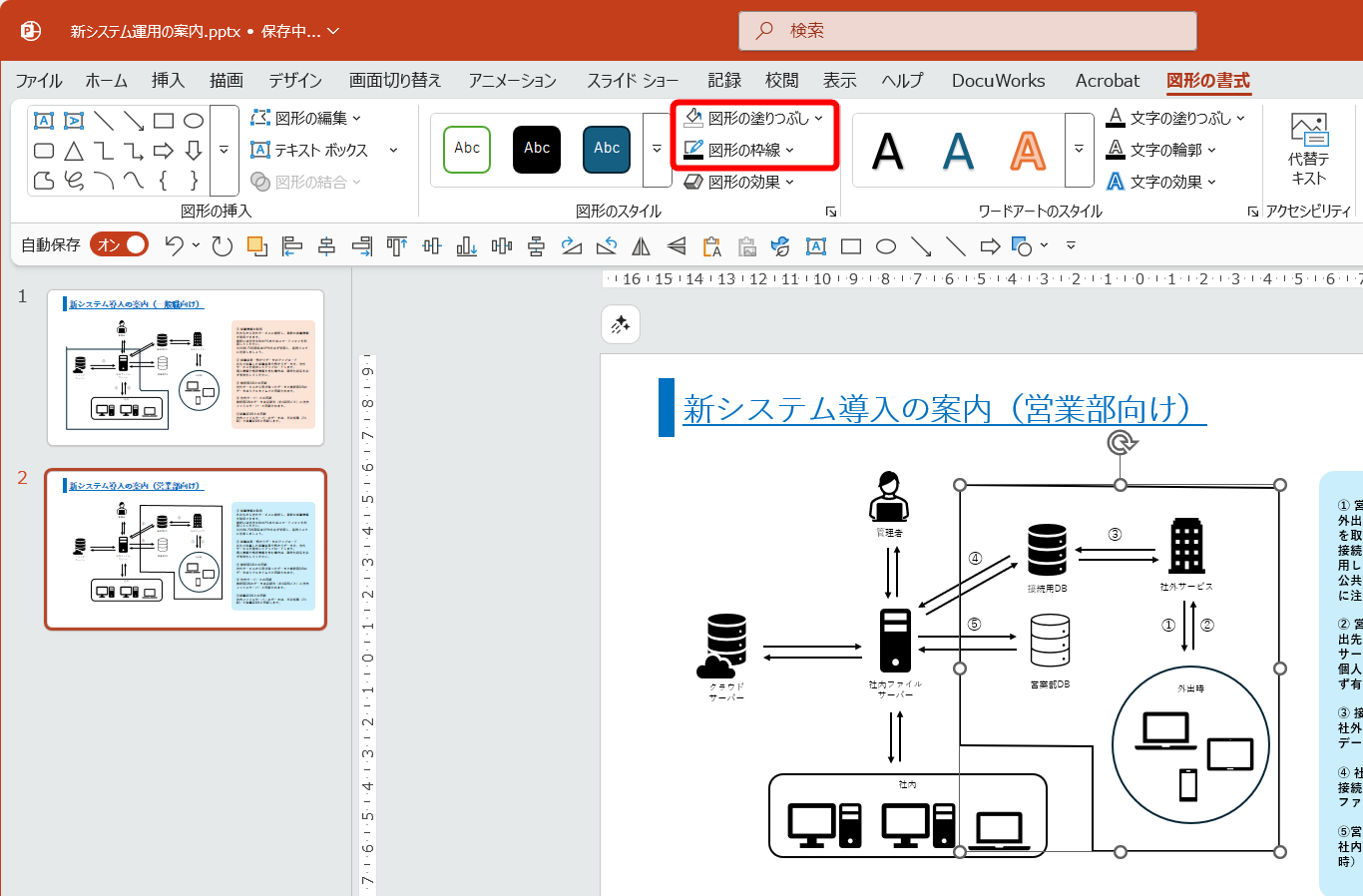The image size is (1363, 896).
Task: Click the undo arrow in quick access toolbar
Action: (175, 245)
